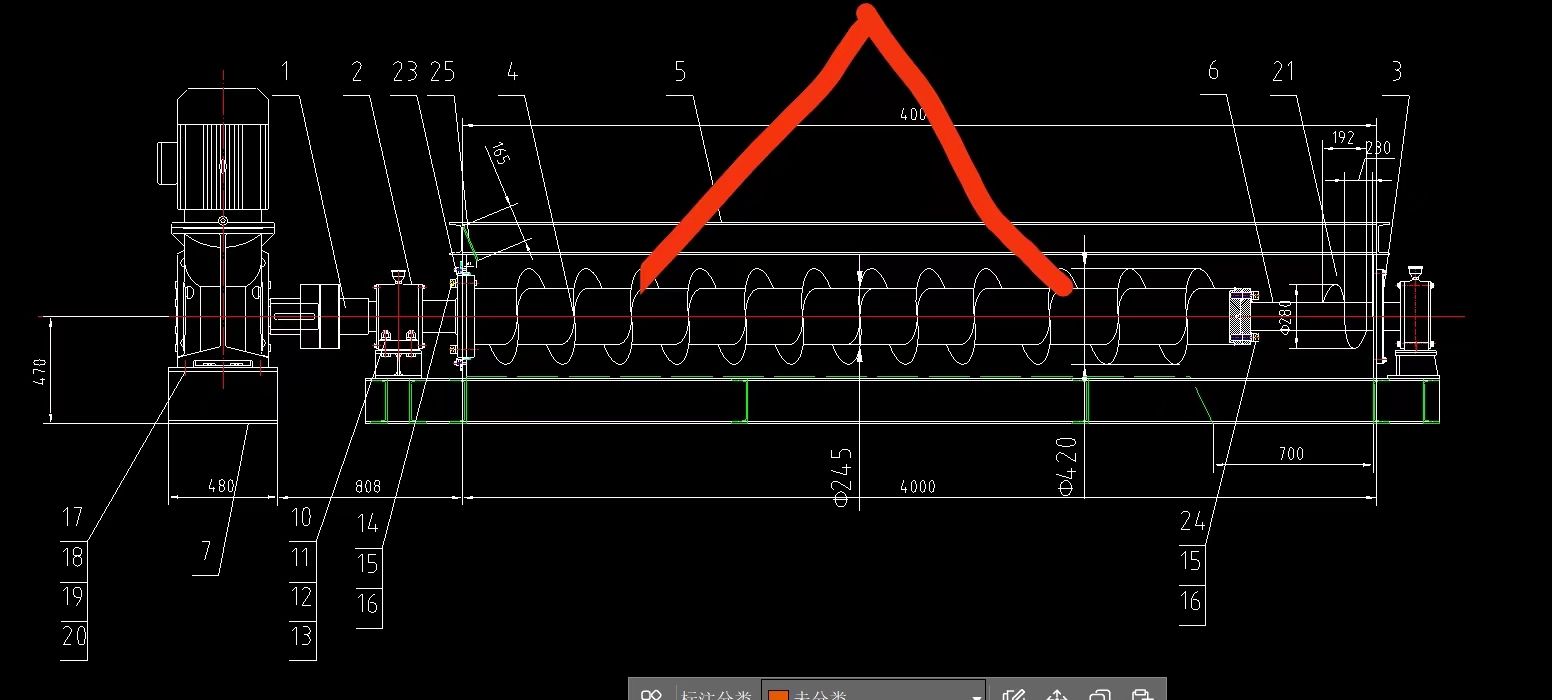Click the pencil edit annotation icon
The width and height of the screenshot is (1552, 700).
click(1014, 695)
